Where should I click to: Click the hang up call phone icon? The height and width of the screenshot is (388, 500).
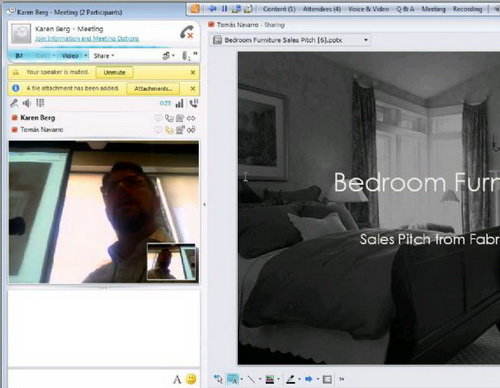tap(187, 32)
